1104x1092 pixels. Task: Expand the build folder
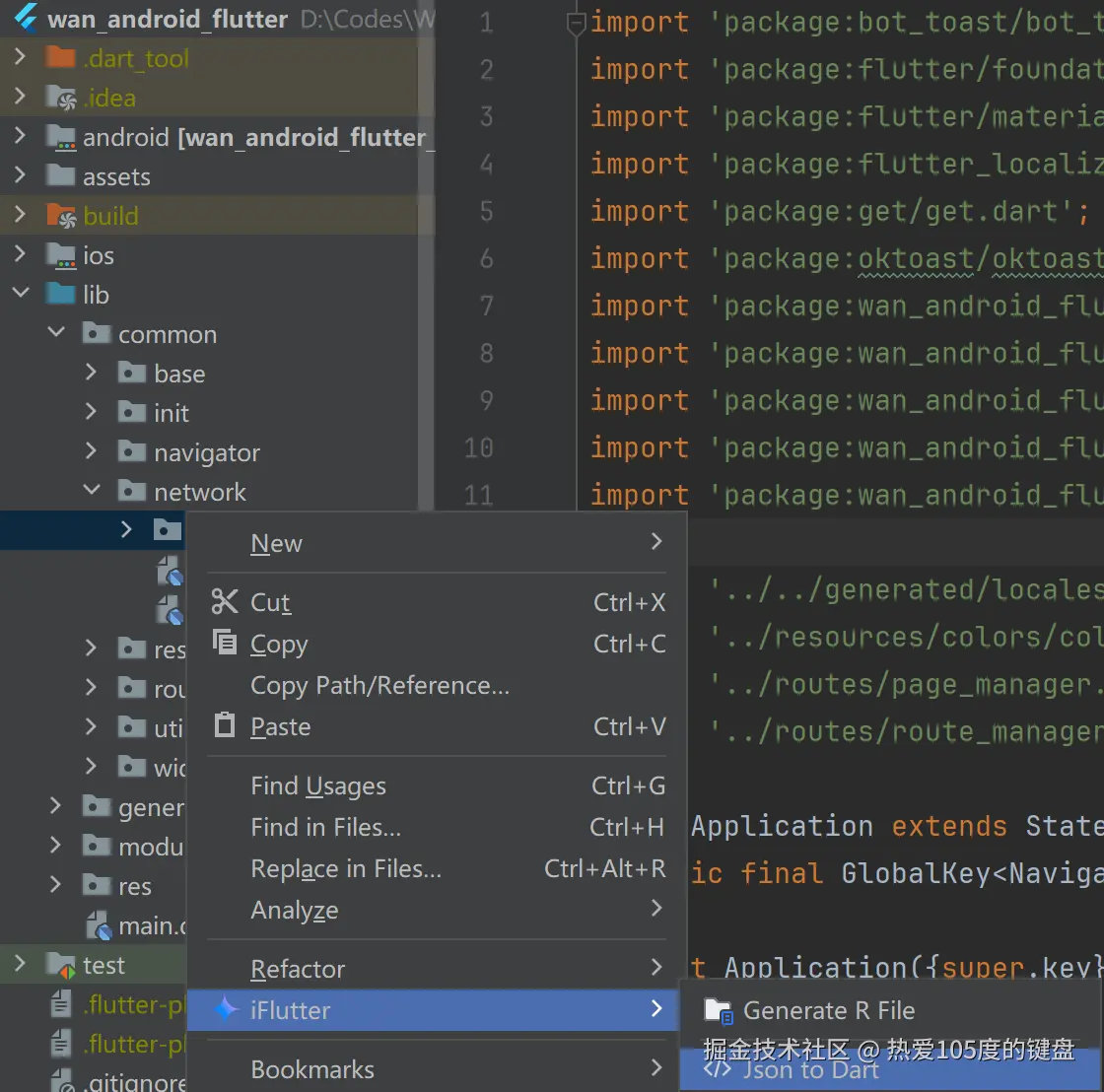click(x=21, y=214)
